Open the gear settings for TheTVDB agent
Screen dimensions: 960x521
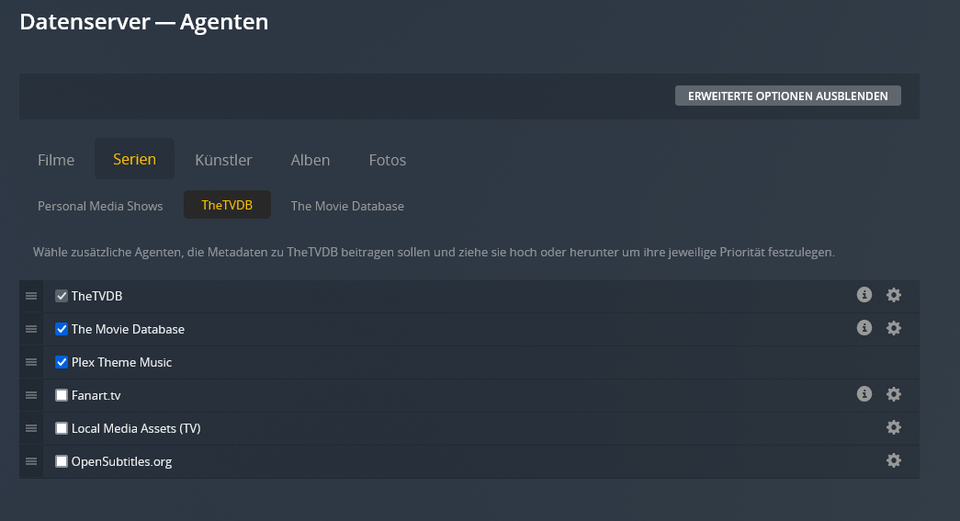(893, 295)
